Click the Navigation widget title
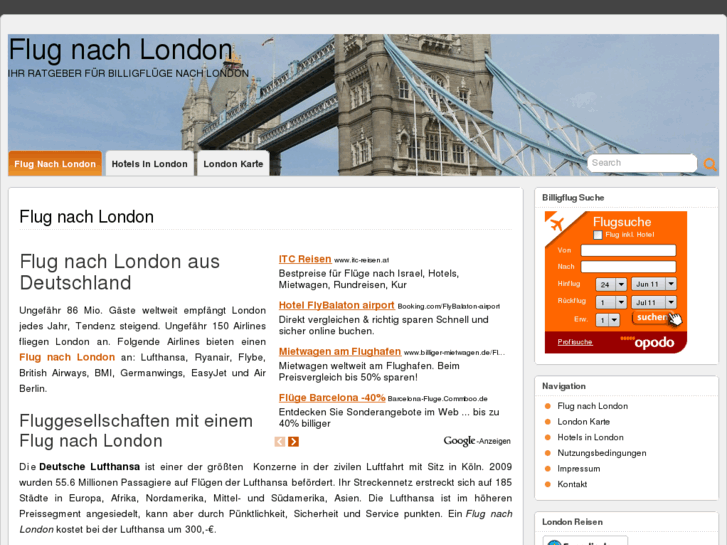Image resolution: width=727 pixels, height=545 pixels. click(x=564, y=386)
